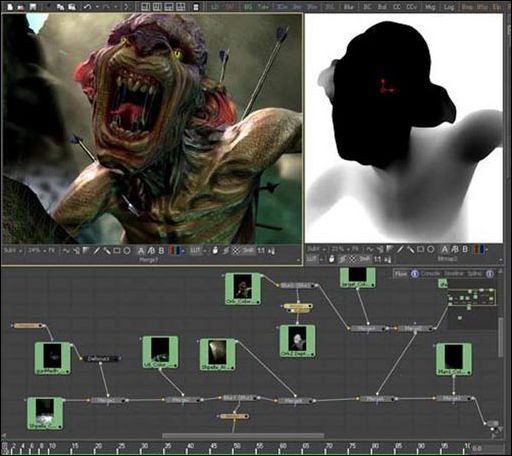
Task: Select rectangle mask tool in left viewer
Action: (117, 251)
